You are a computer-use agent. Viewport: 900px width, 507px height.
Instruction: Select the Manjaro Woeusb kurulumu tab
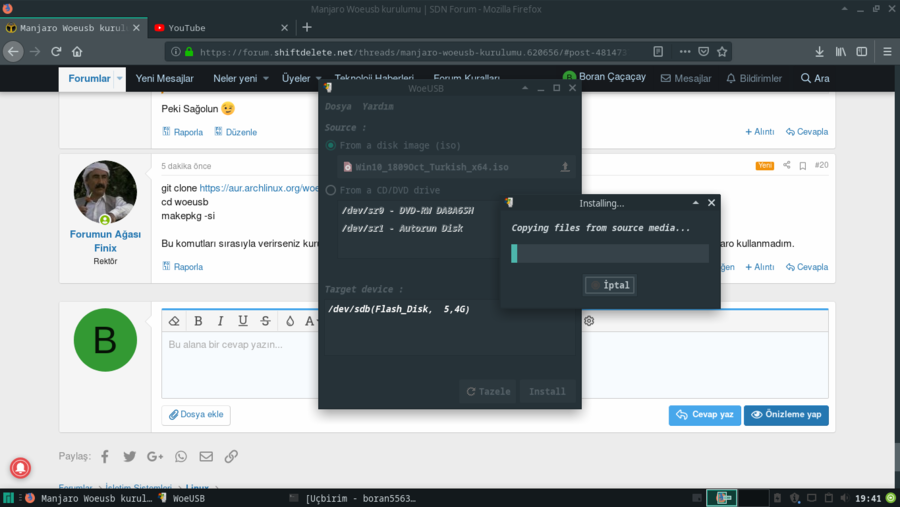72,28
